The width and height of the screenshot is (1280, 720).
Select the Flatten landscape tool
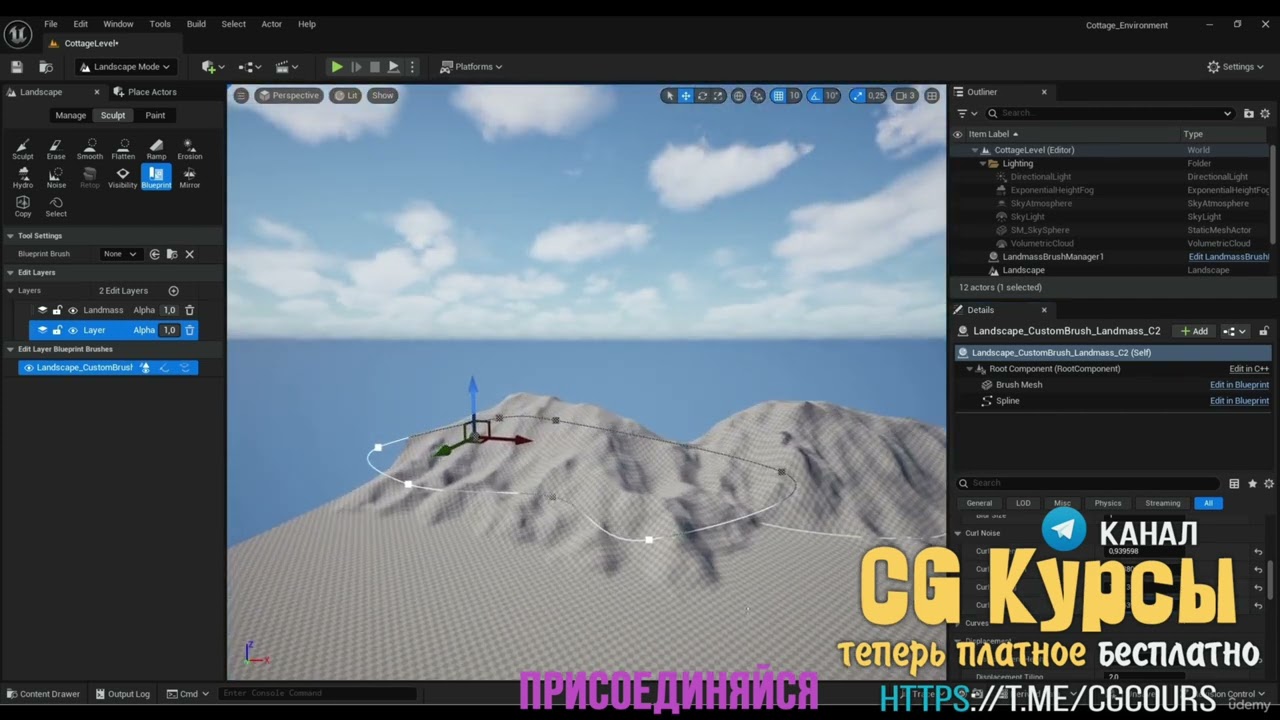tap(123, 149)
